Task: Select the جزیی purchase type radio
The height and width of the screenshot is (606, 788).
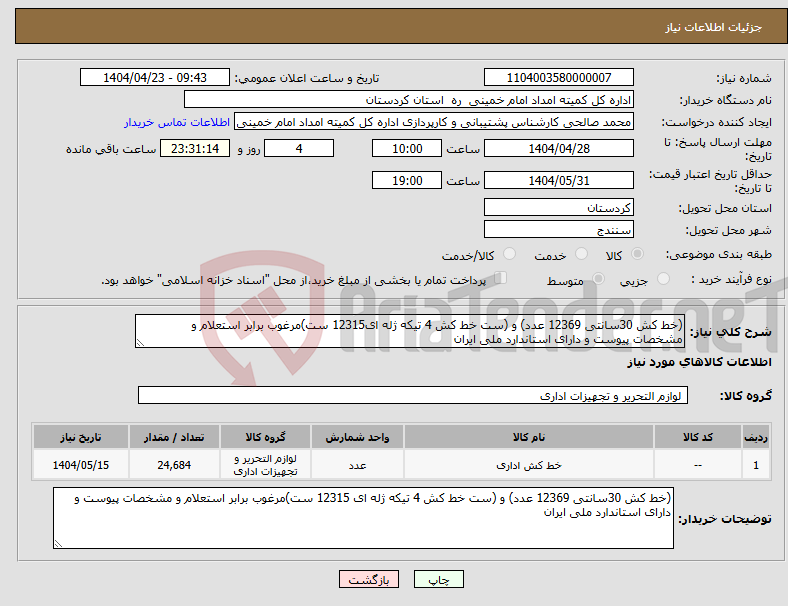Action: (x=663, y=279)
